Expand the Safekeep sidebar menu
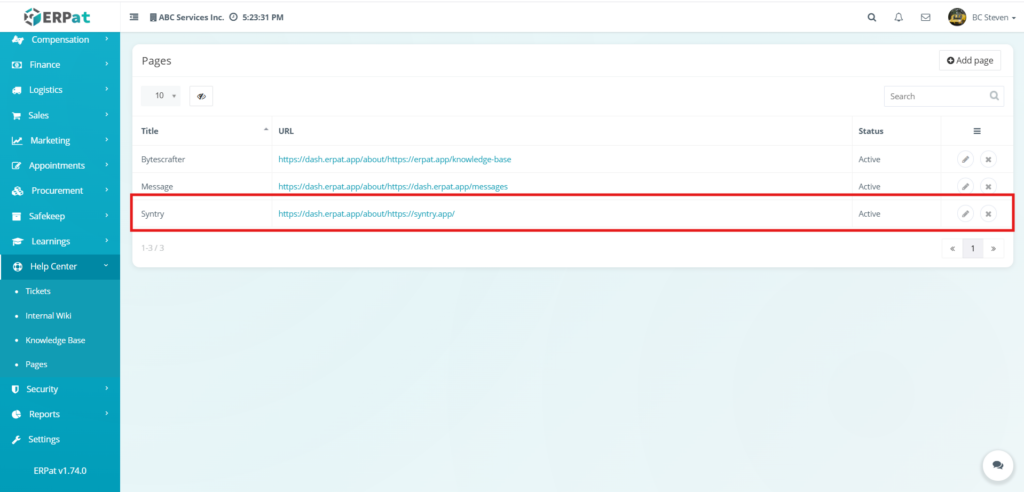The image size is (1024, 492). 59,216
